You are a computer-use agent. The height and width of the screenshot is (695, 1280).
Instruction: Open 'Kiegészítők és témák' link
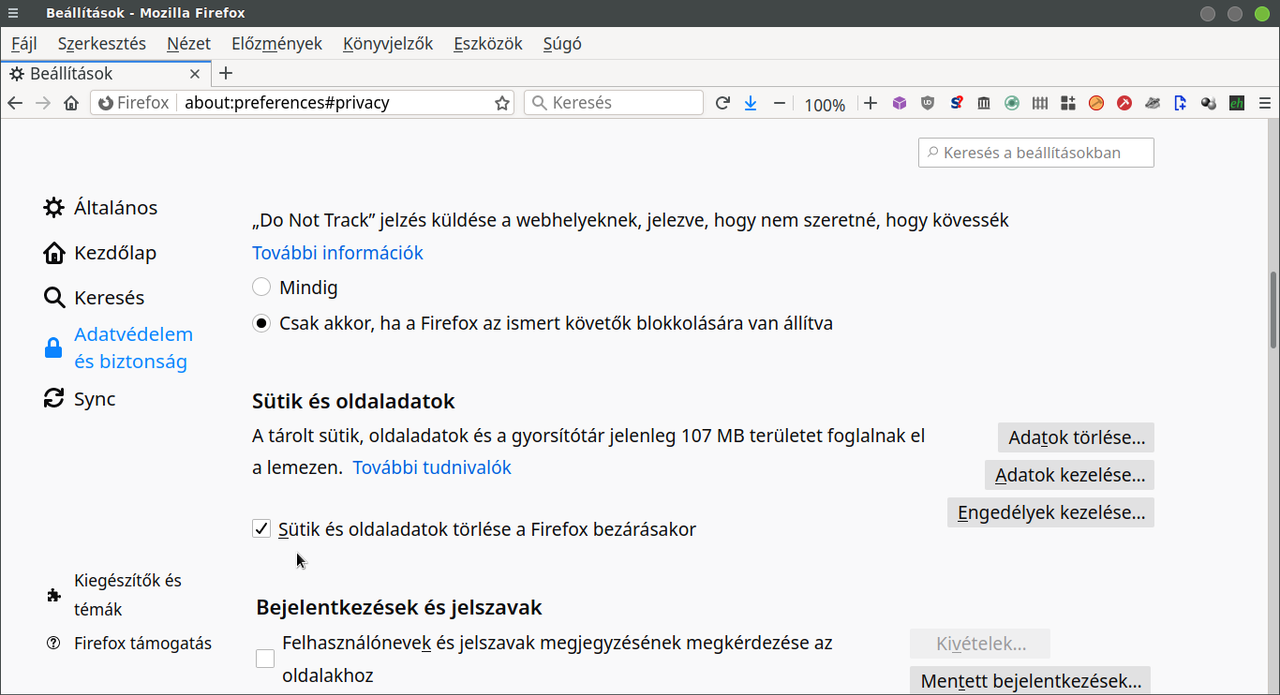(114, 595)
